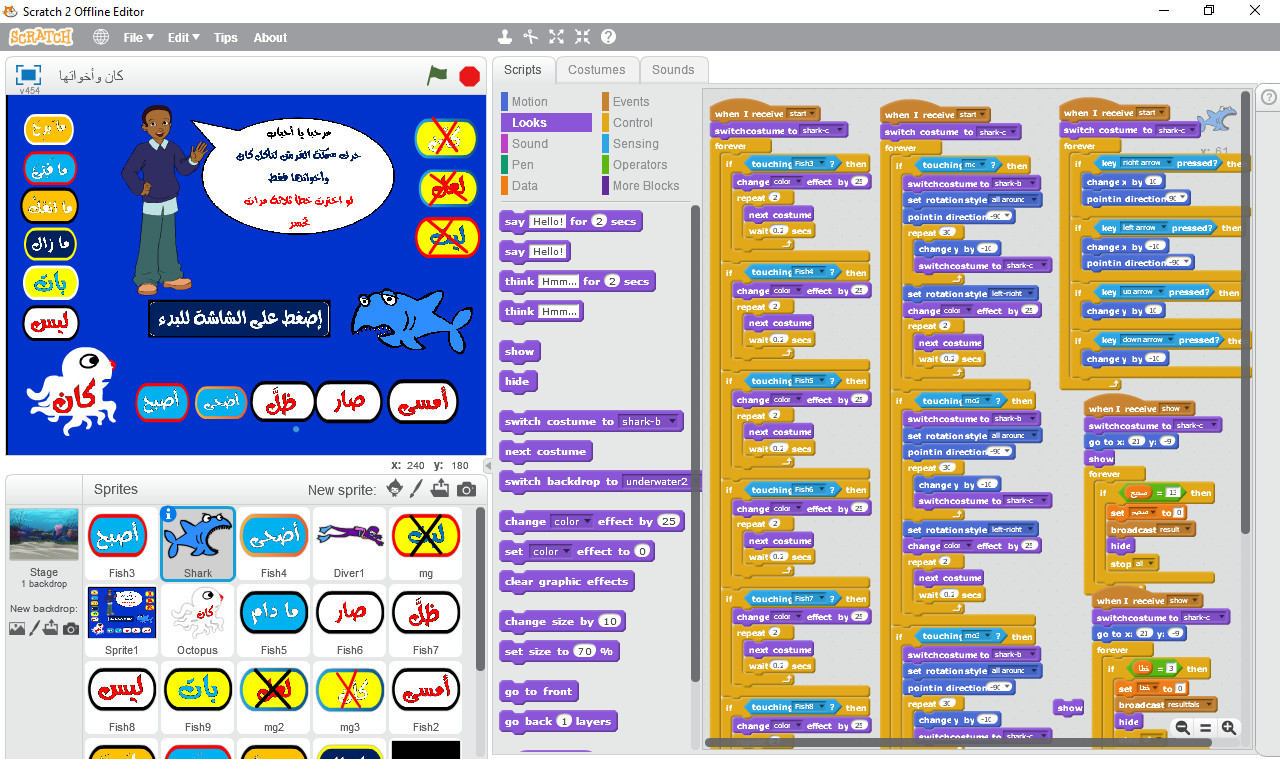Image resolution: width=1280 pixels, height=759 pixels.
Task: Click the horizontal scrollbar of scripts area
Action: (x=958, y=743)
